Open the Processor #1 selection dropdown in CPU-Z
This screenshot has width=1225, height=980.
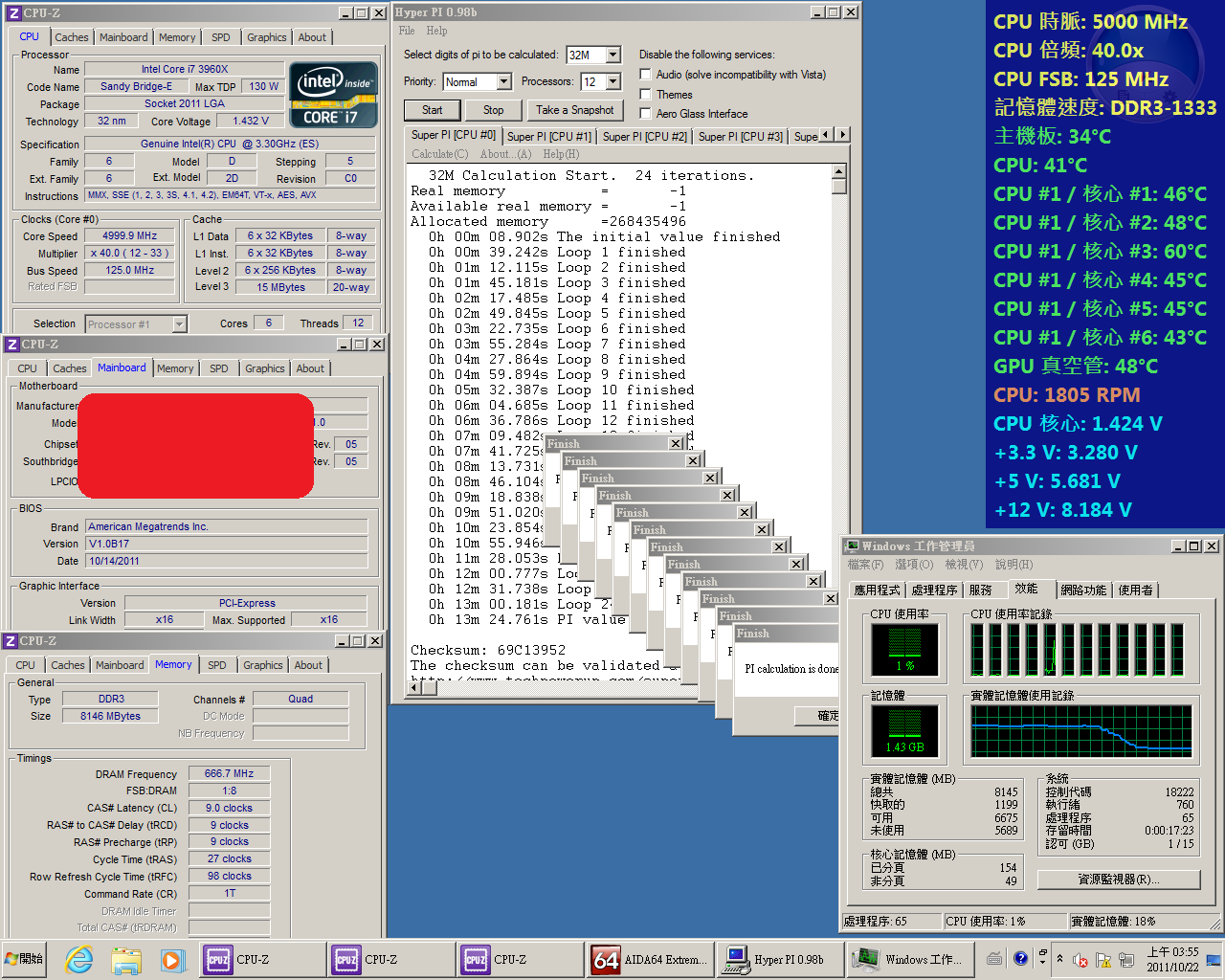pyautogui.click(x=179, y=324)
